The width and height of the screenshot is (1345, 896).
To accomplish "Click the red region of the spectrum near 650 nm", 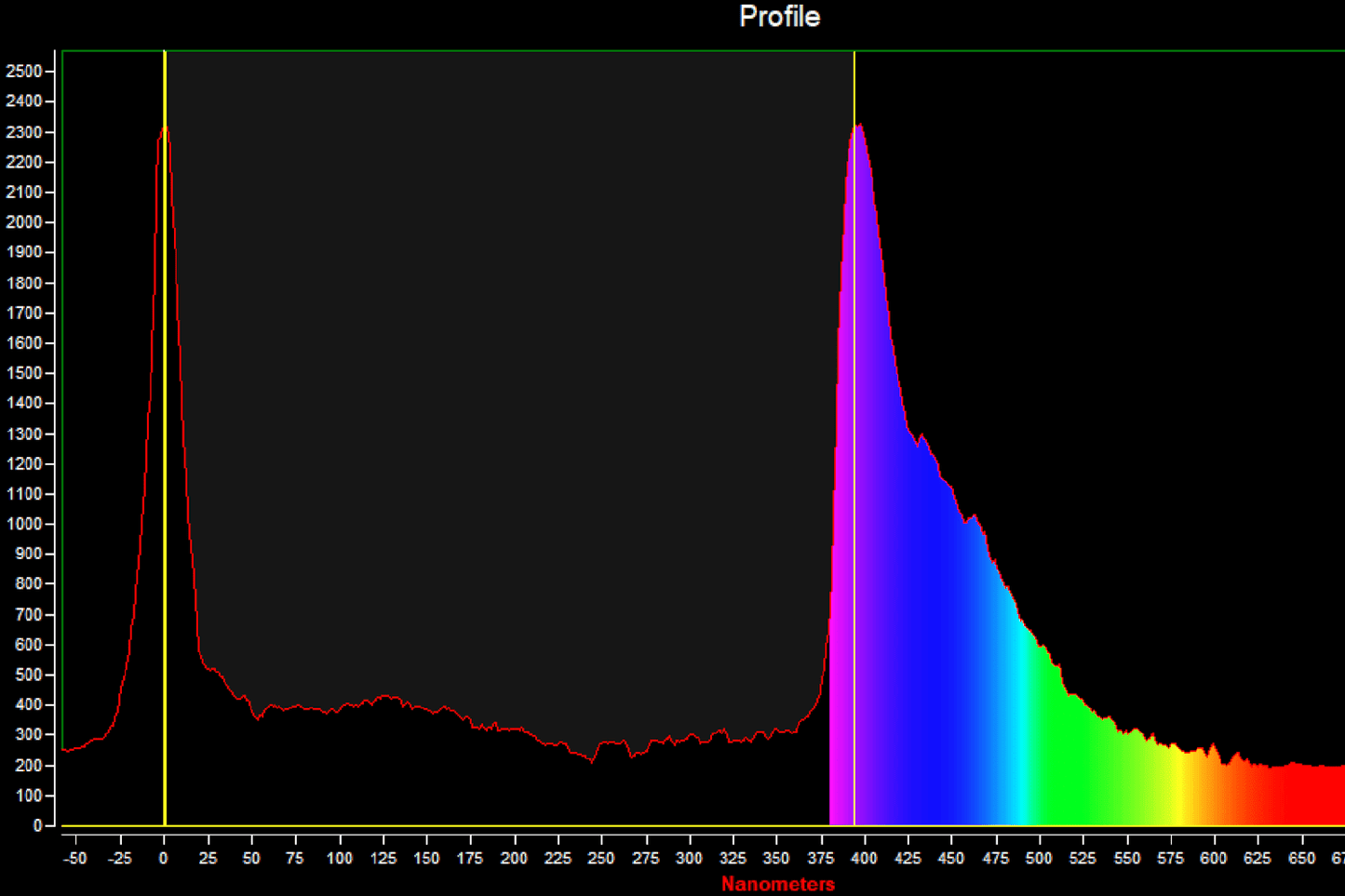I will pos(1301,796).
